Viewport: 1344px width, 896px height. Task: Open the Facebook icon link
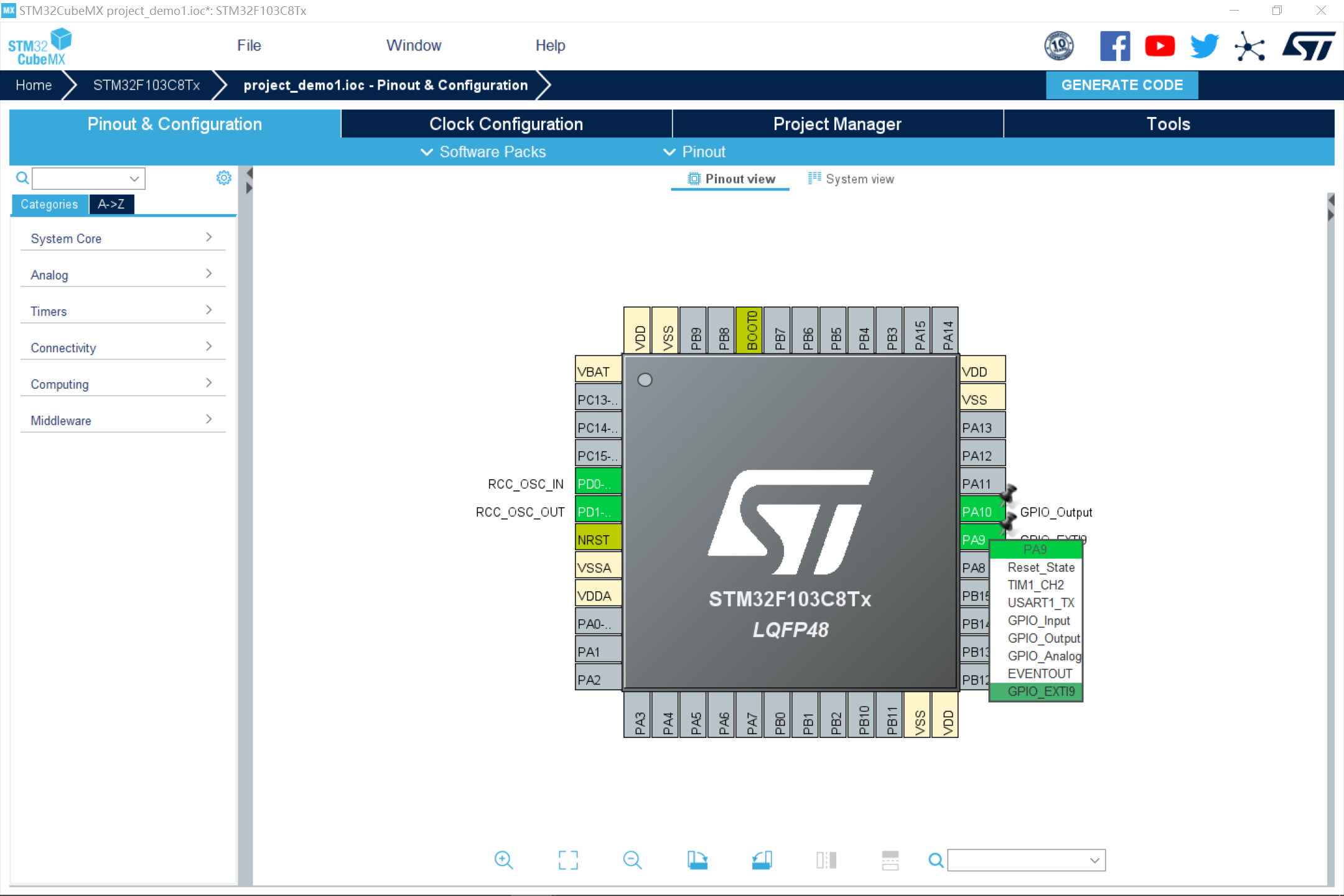click(x=1115, y=46)
